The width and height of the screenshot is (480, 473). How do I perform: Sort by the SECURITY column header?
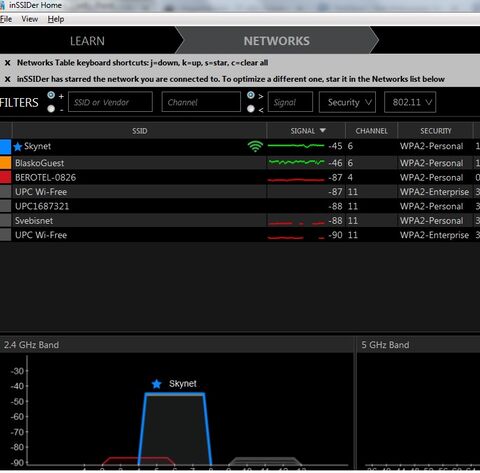435,131
